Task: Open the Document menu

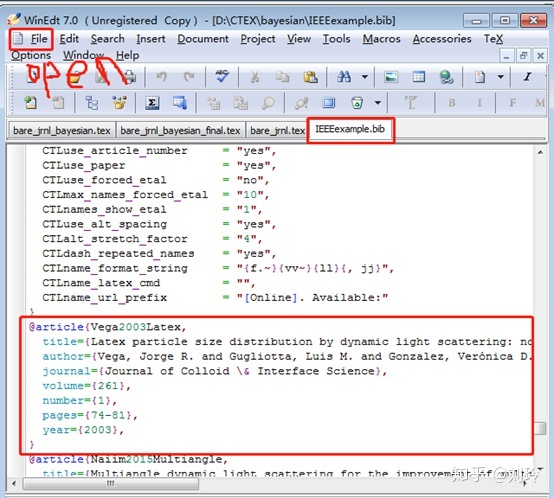Action: pyautogui.click(x=203, y=39)
